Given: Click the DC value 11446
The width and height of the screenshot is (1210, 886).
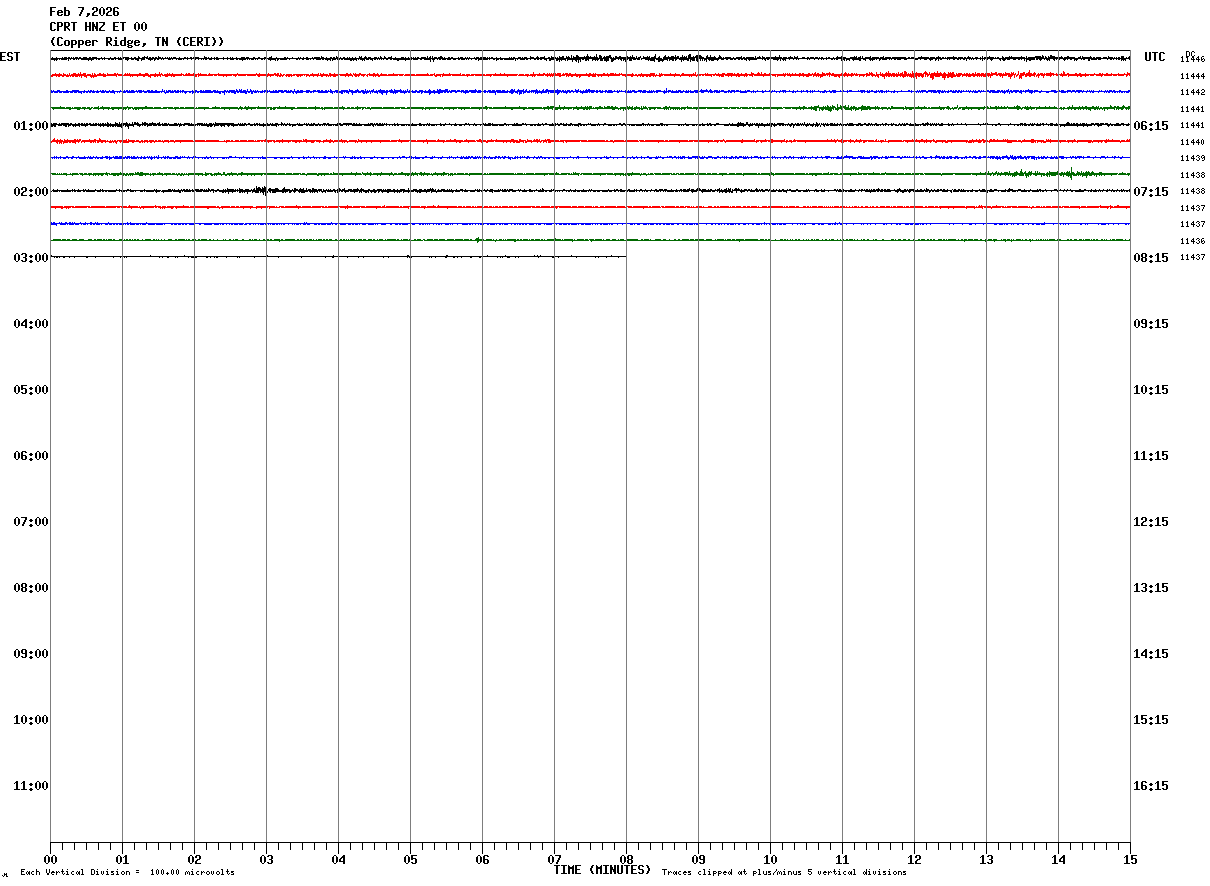Looking at the screenshot, I should tap(1192, 60).
